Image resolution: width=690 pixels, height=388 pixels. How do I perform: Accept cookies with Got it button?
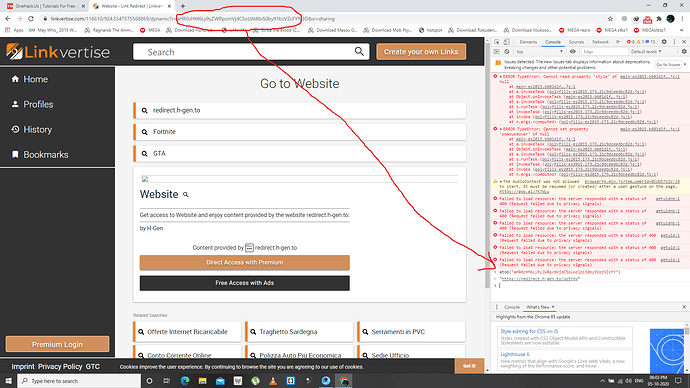click(x=469, y=366)
